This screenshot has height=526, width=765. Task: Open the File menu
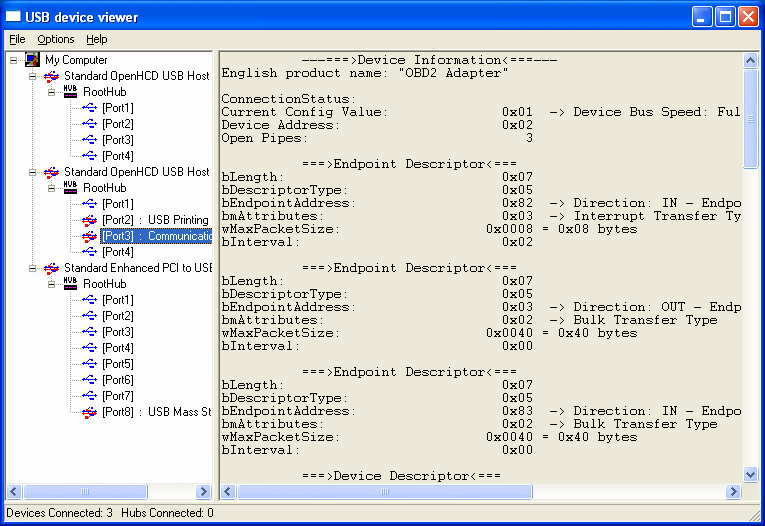pyautogui.click(x=17, y=39)
